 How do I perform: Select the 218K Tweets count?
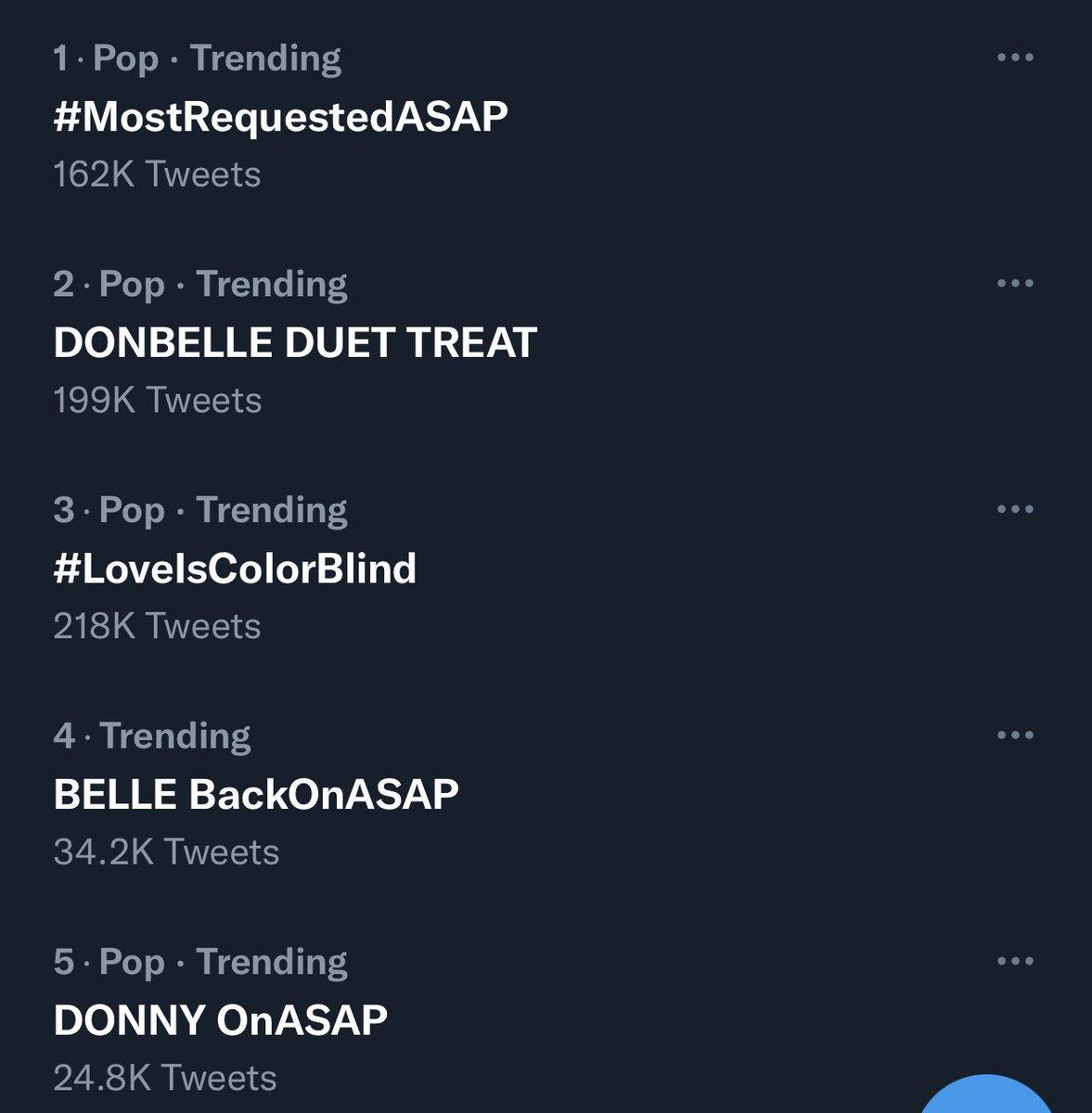(x=157, y=626)
